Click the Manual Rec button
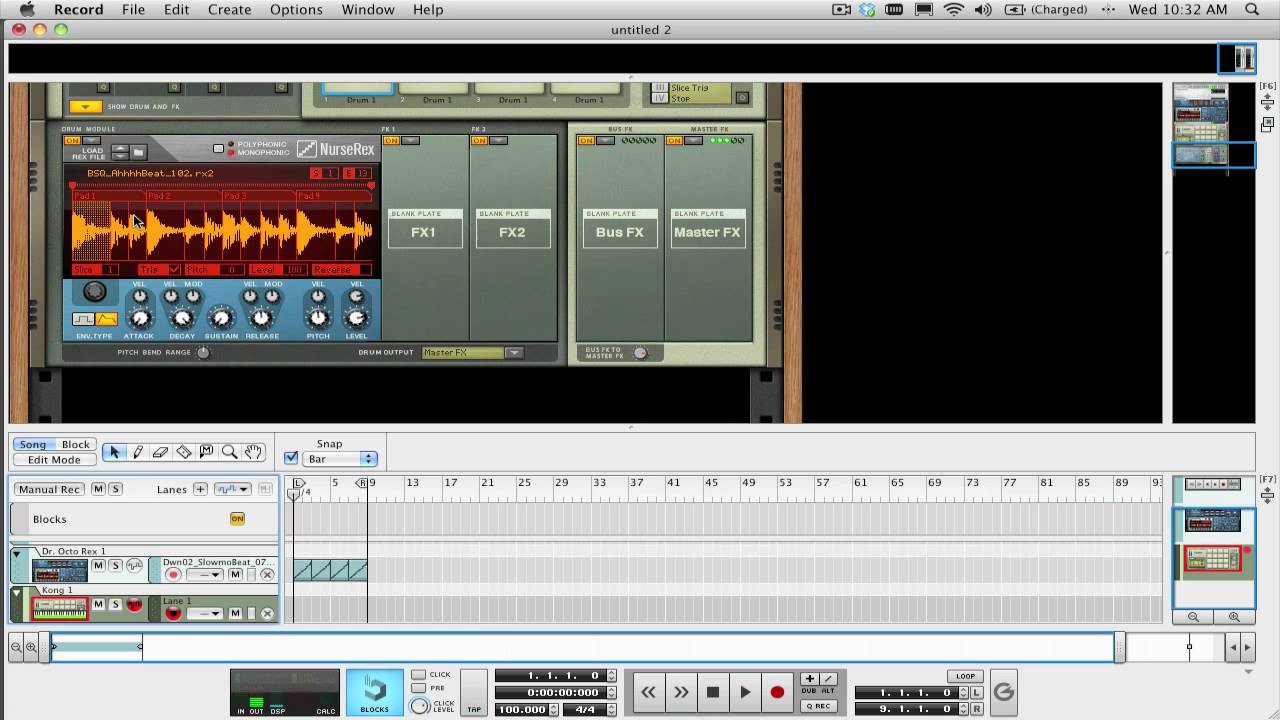The height and width of the screenshot is (720, 1280). (50, 489)
